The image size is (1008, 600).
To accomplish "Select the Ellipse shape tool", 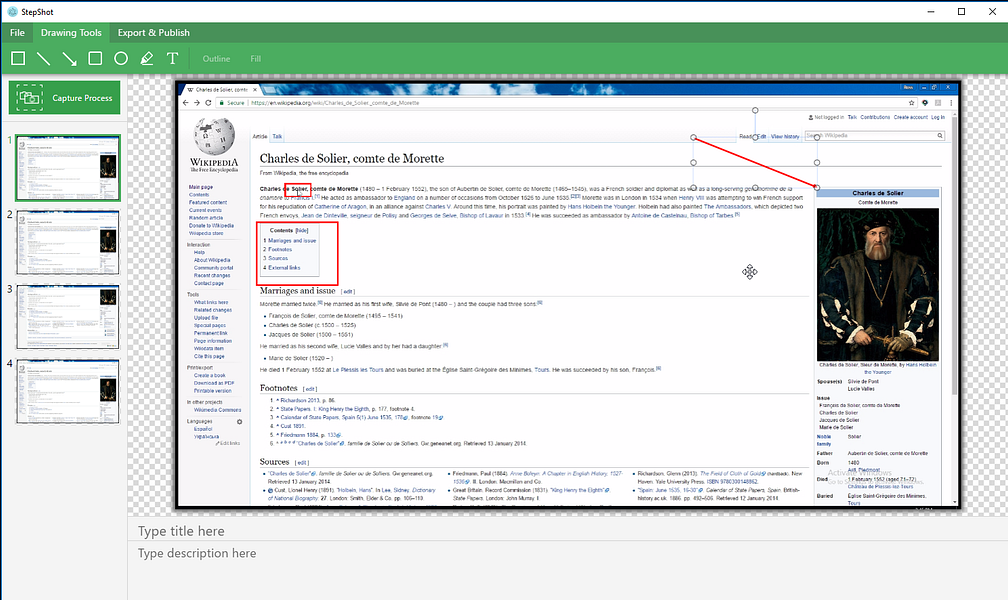I will click(x=121, y=59).
